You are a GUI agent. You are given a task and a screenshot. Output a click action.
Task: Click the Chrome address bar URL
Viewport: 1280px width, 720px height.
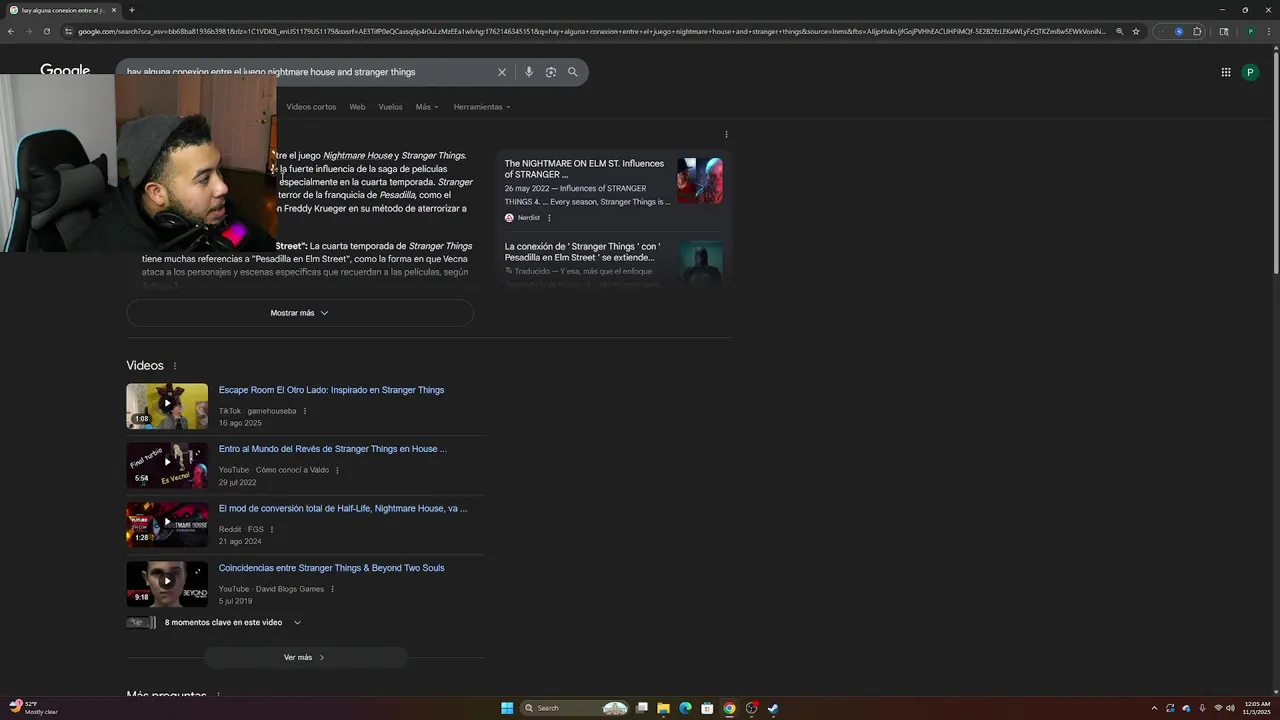tap(590, 31)
